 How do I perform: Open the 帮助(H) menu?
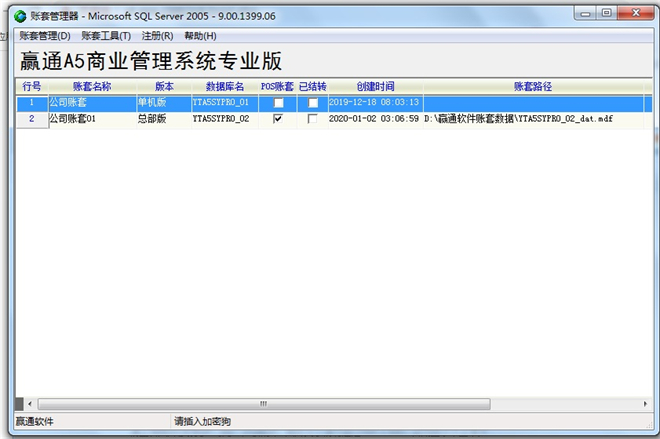(x=200, y=36)
